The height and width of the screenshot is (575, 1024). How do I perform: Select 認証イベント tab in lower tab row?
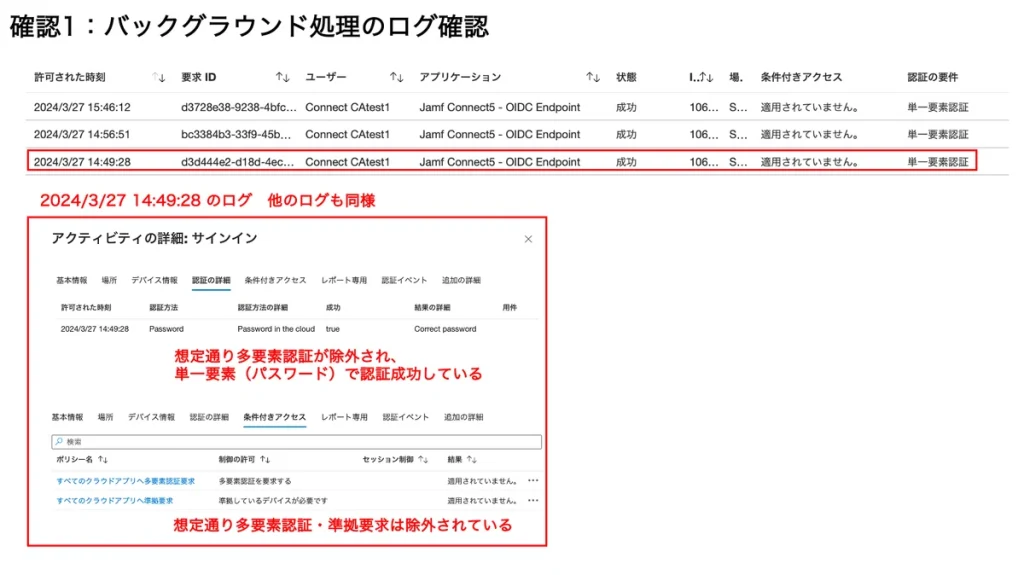point(405,417)
